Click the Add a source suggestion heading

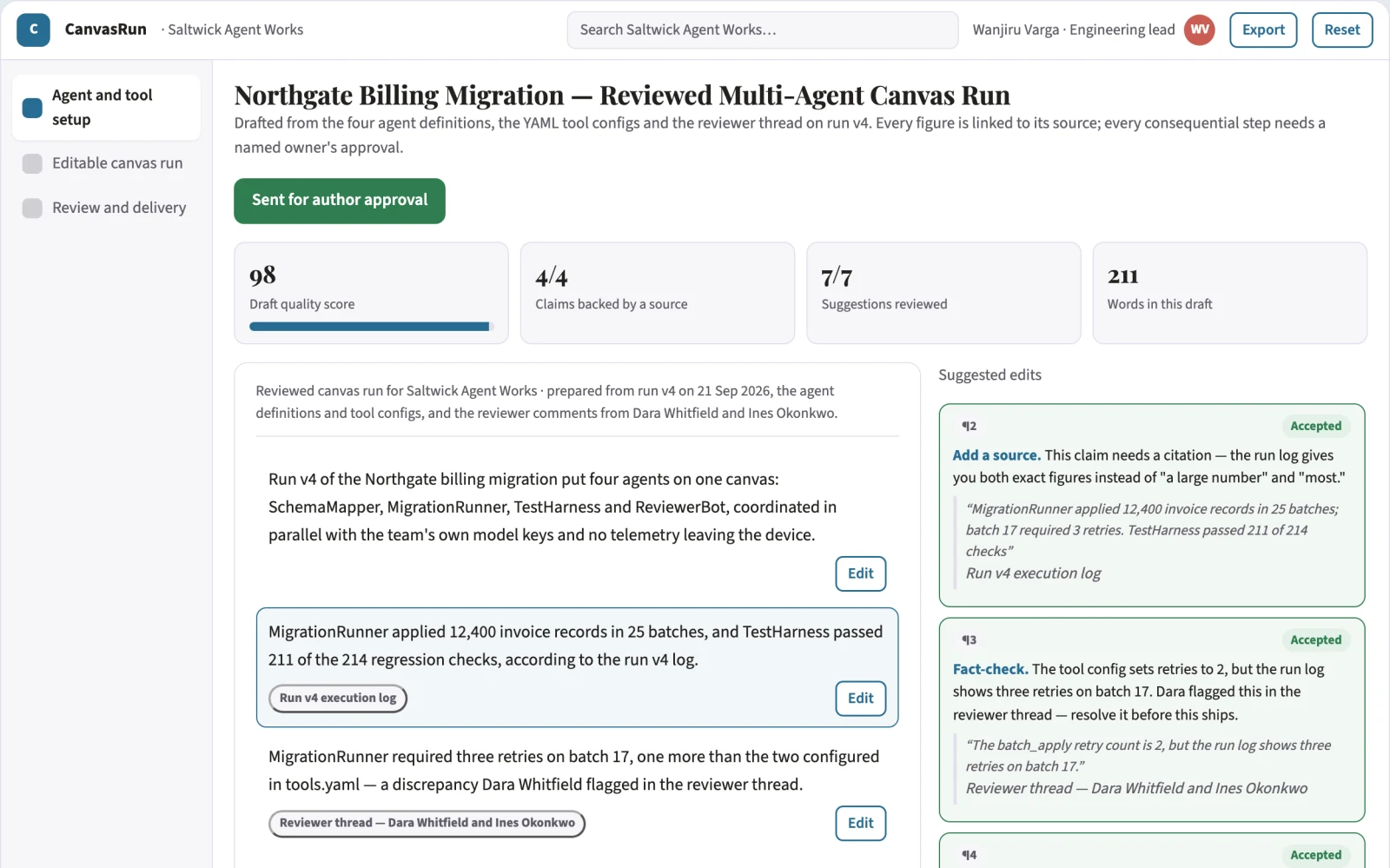pos(996,455)
